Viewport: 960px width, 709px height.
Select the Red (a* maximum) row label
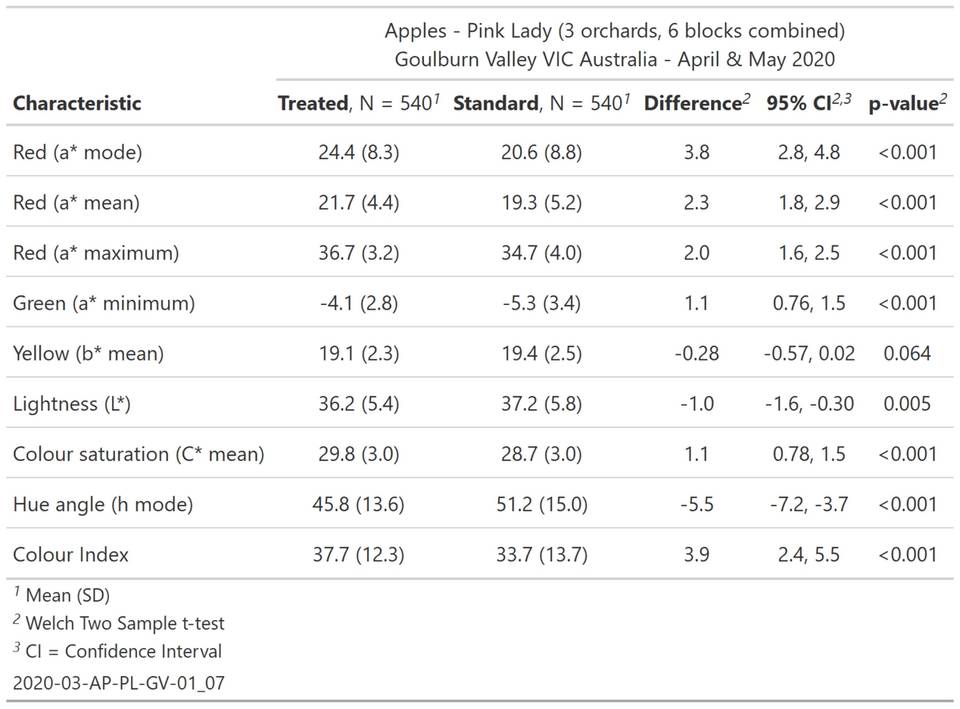[x=95, y=252]
